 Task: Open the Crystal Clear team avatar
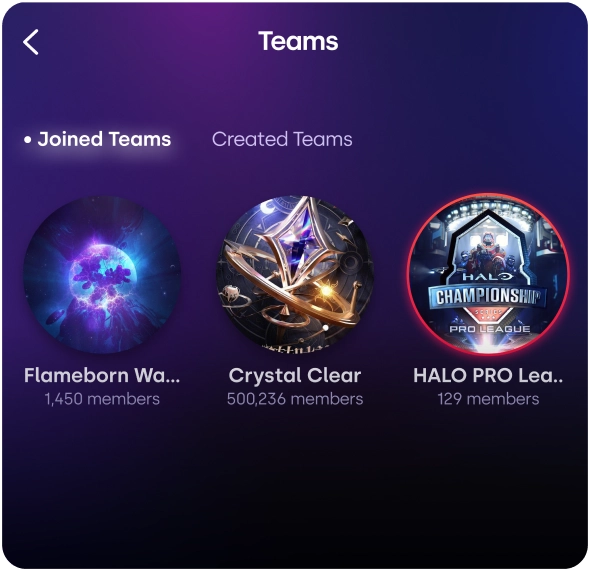[295, 275]
